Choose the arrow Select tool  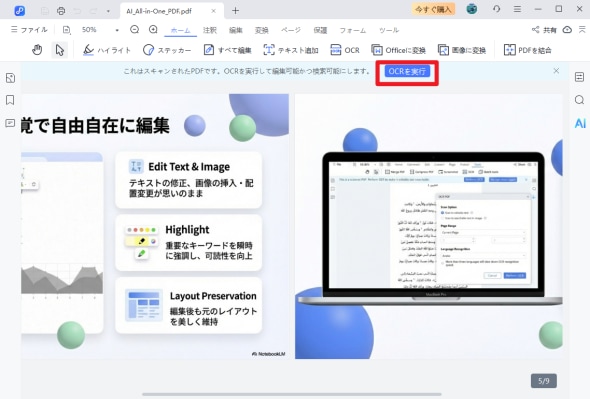tap(59, 50)
